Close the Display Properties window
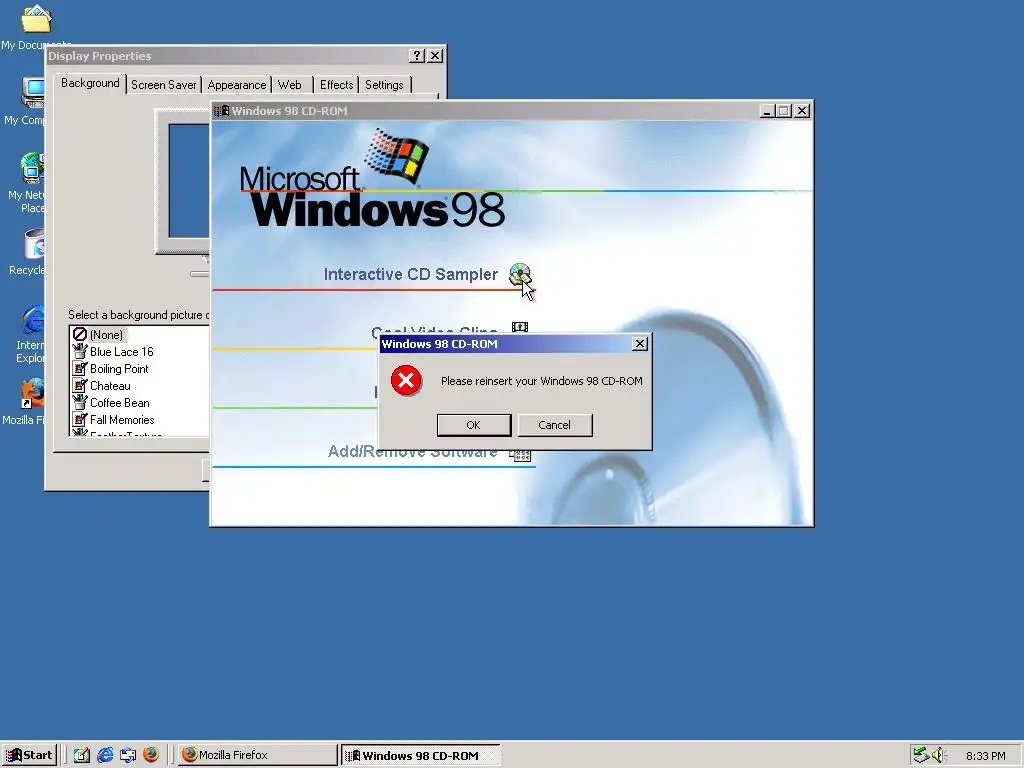The height and width of the screenshot is (768, 1024). pos(435,56)
